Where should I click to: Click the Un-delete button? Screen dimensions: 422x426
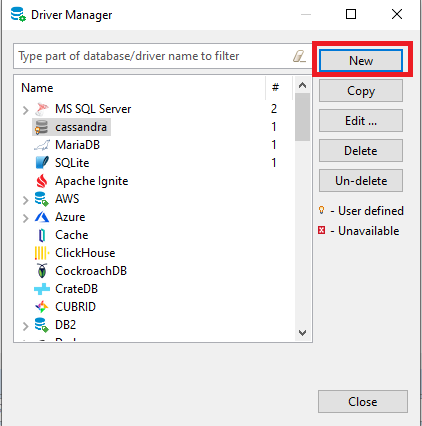(361, 181)
